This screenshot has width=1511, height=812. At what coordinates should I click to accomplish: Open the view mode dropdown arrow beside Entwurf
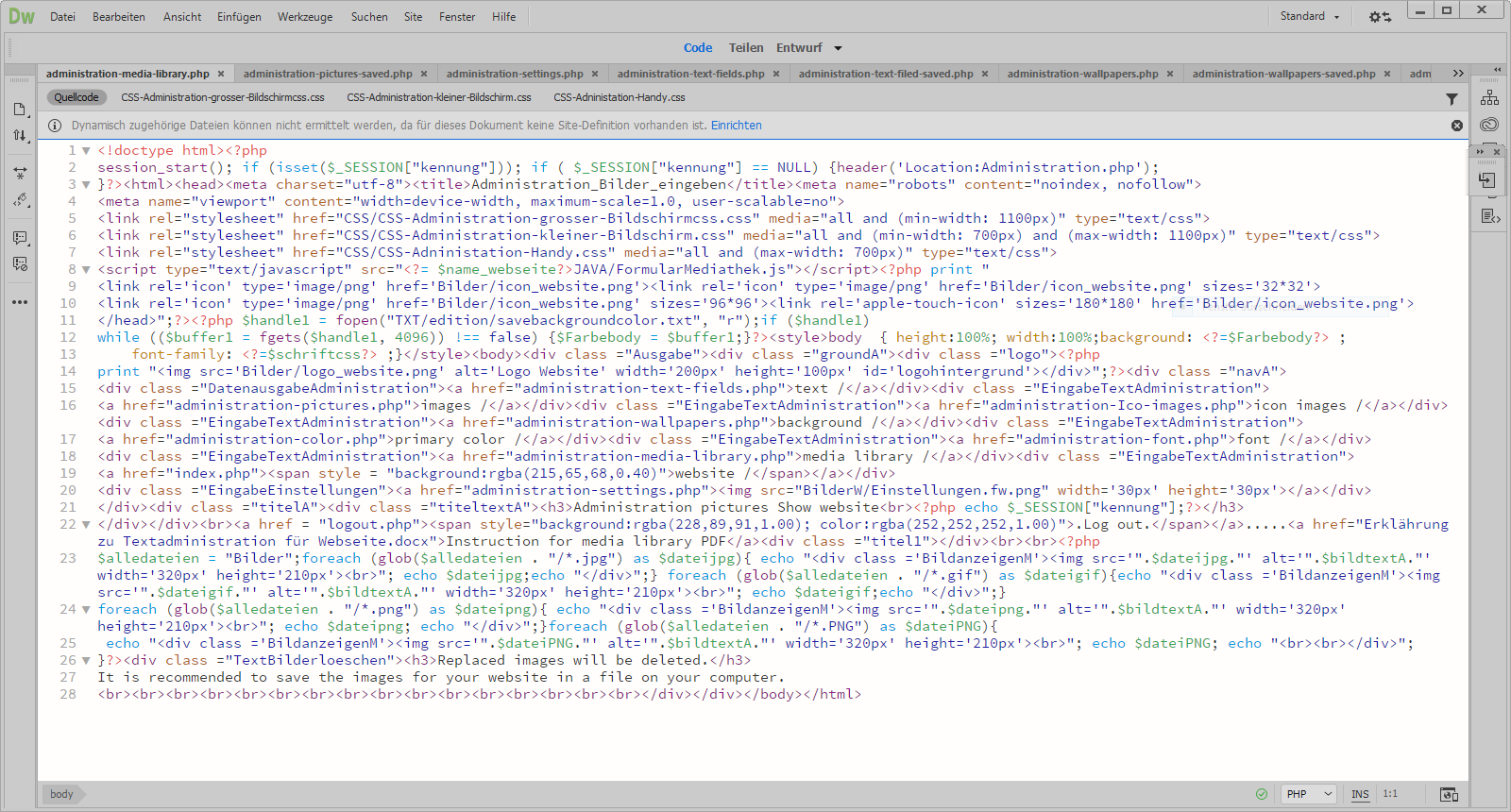click(838, 48)
